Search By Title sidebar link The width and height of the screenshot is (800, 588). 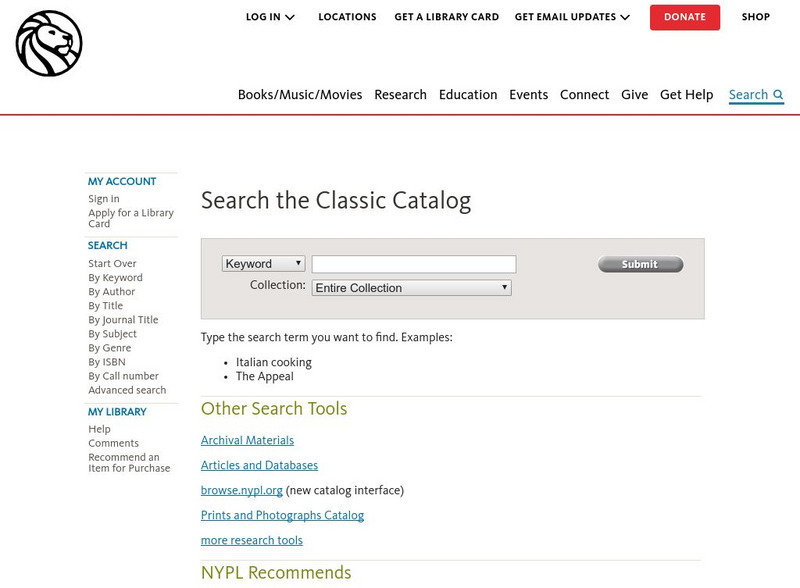pyautogui.click(x=106, y=306)
